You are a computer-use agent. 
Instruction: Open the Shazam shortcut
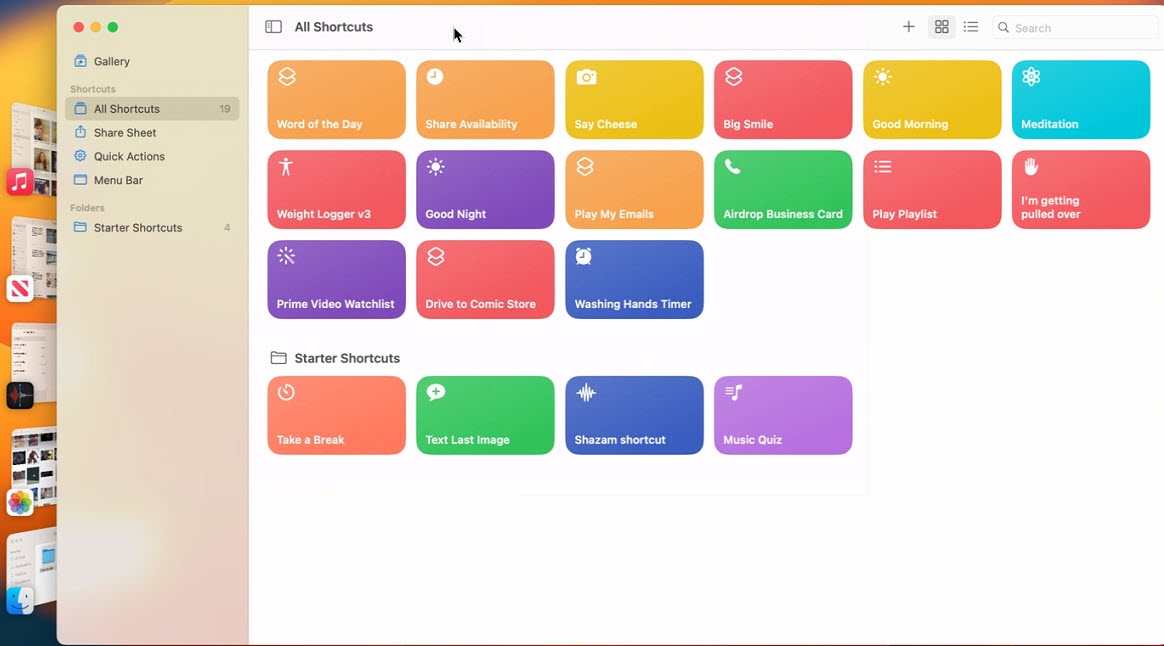click(x=633, y=415)
